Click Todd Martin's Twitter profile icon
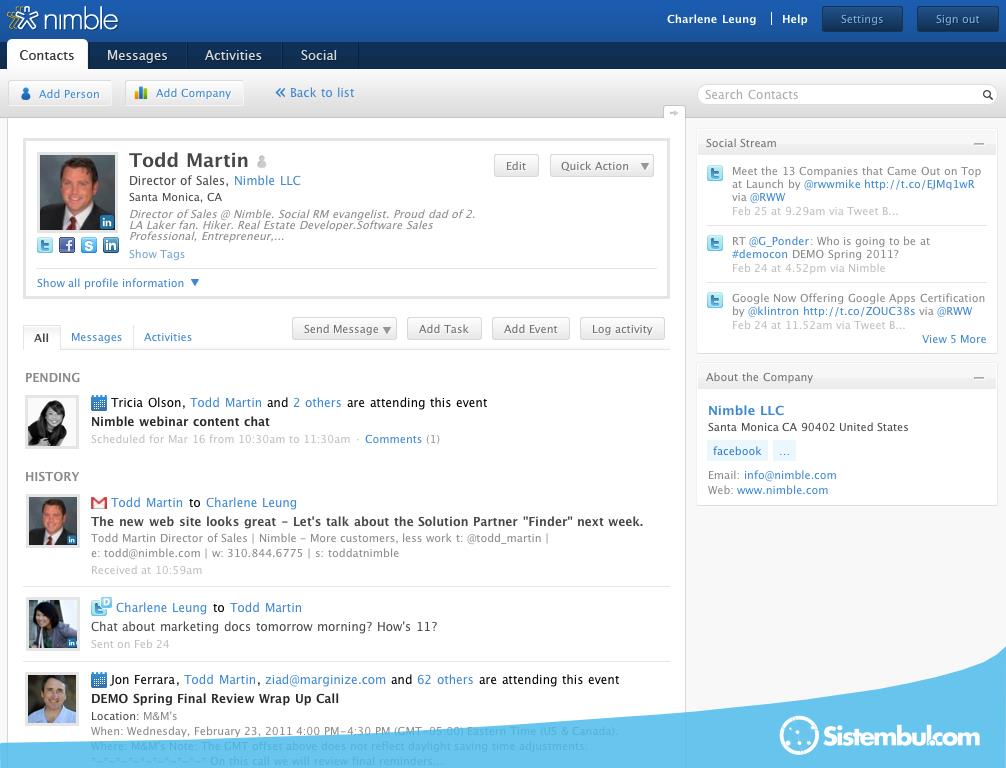 [x=45, y=244]
